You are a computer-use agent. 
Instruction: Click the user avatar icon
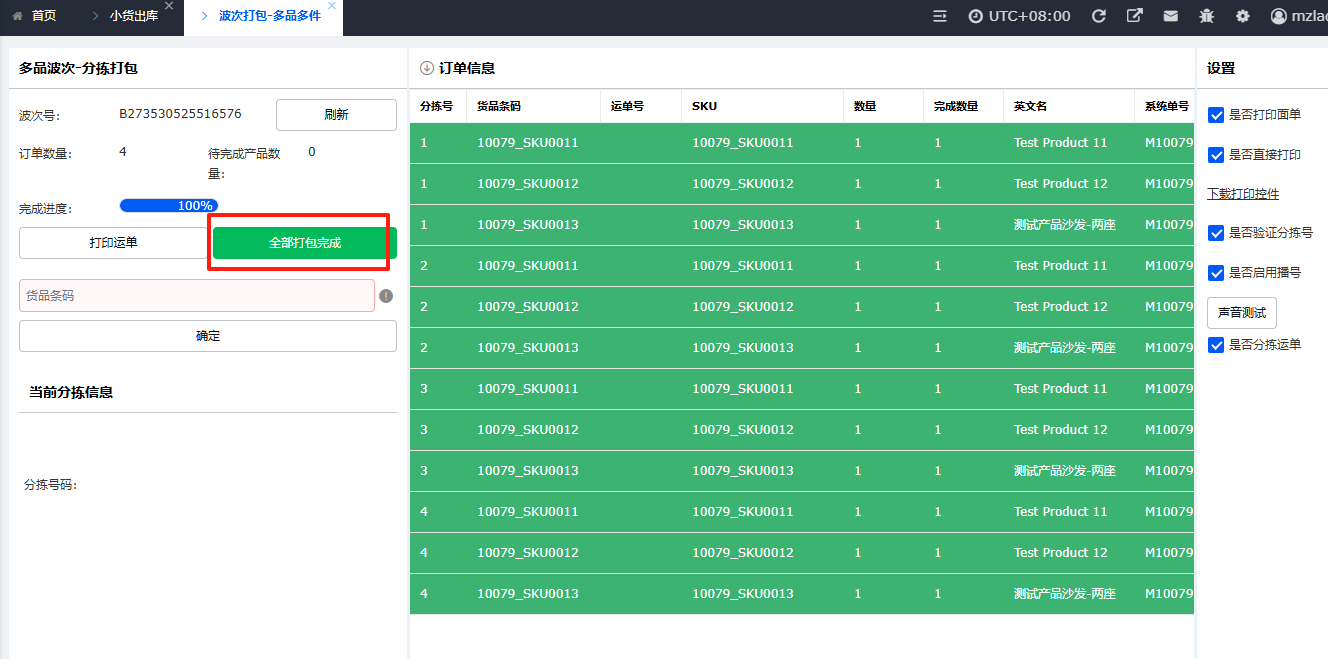coord(1279,16)
